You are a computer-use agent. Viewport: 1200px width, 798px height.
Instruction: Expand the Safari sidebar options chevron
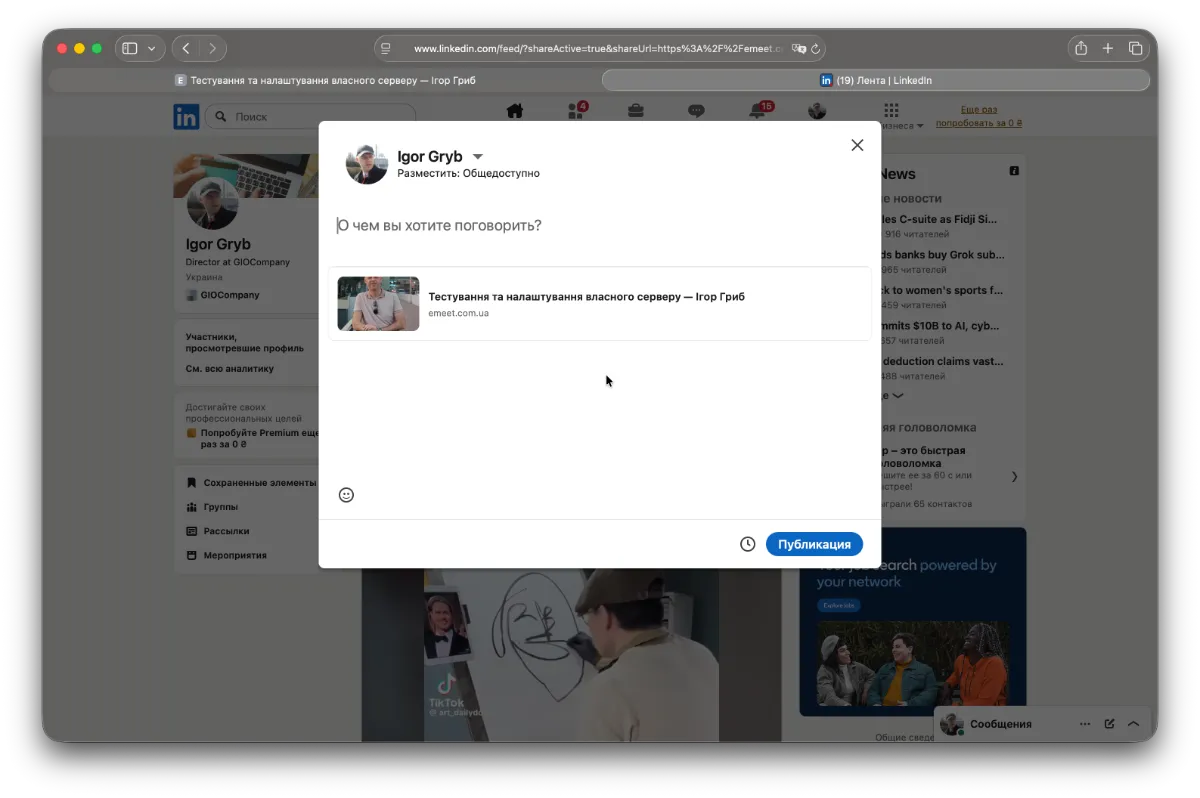point(151,48)
